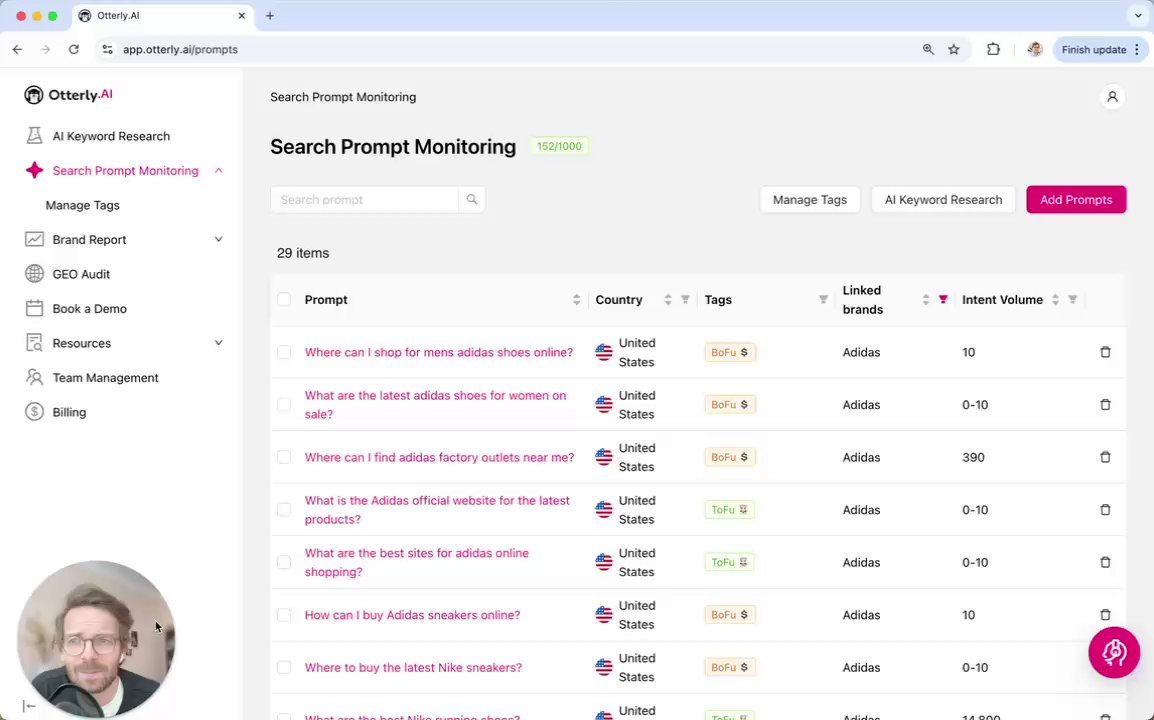Screen dimensions: 1154x720
Task: Focus the Search prompt input field
Action: coord(365,200)
